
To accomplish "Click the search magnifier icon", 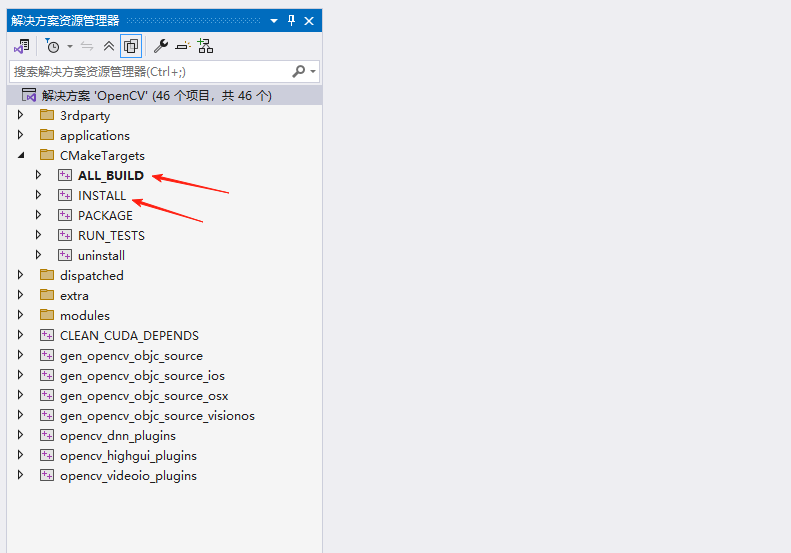I will pyautogui.click(x=299, y=72).
